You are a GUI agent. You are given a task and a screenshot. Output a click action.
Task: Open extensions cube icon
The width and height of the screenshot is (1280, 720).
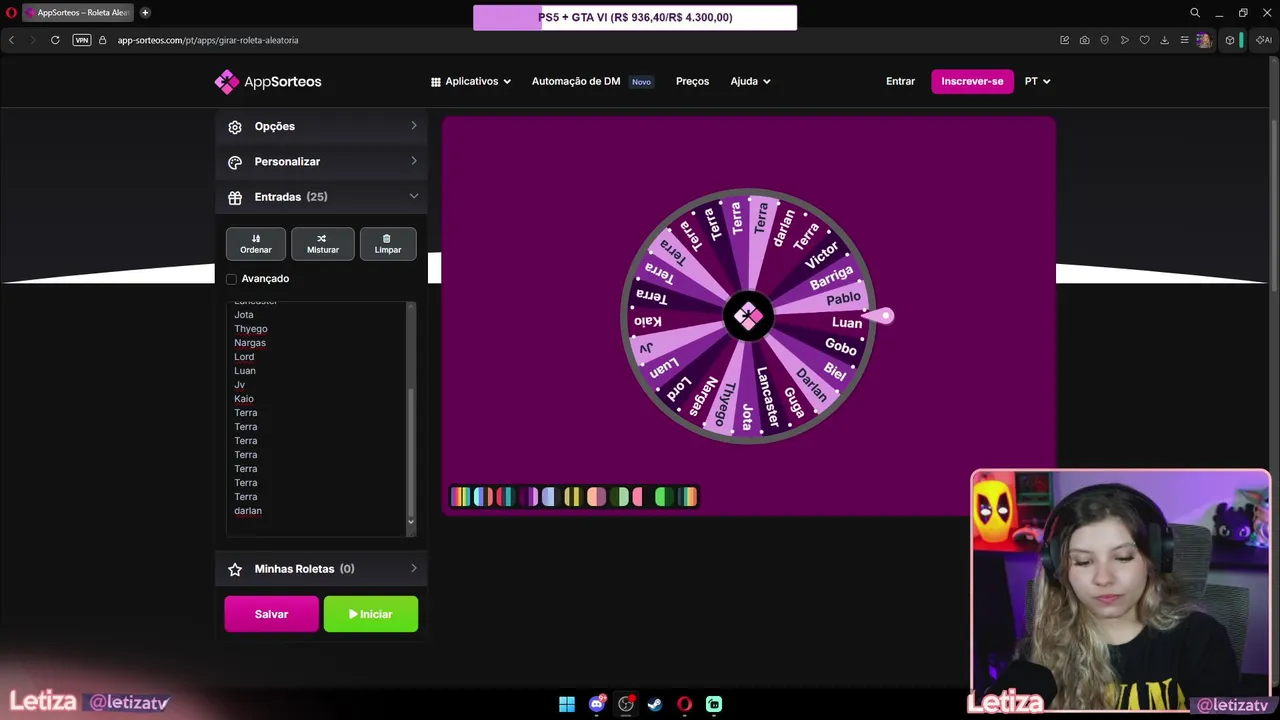[1230, 40]
